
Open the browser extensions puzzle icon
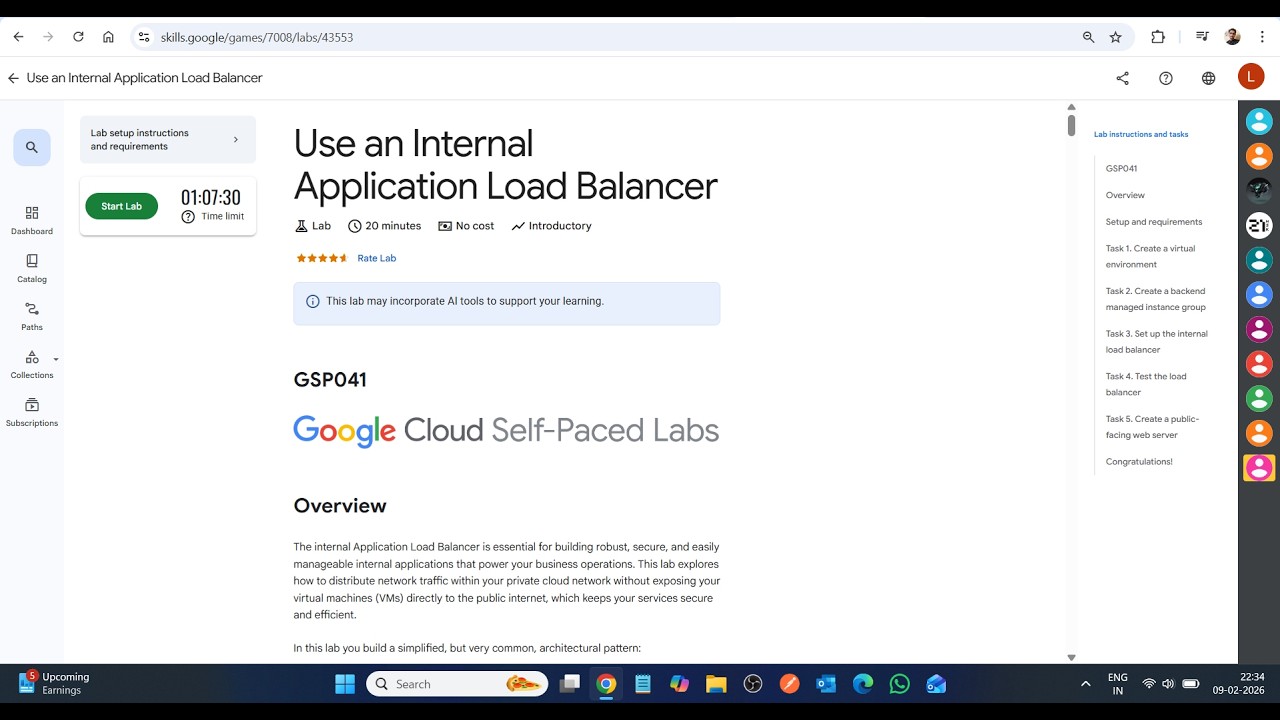pyautogui.click(x=1158, y=37)
